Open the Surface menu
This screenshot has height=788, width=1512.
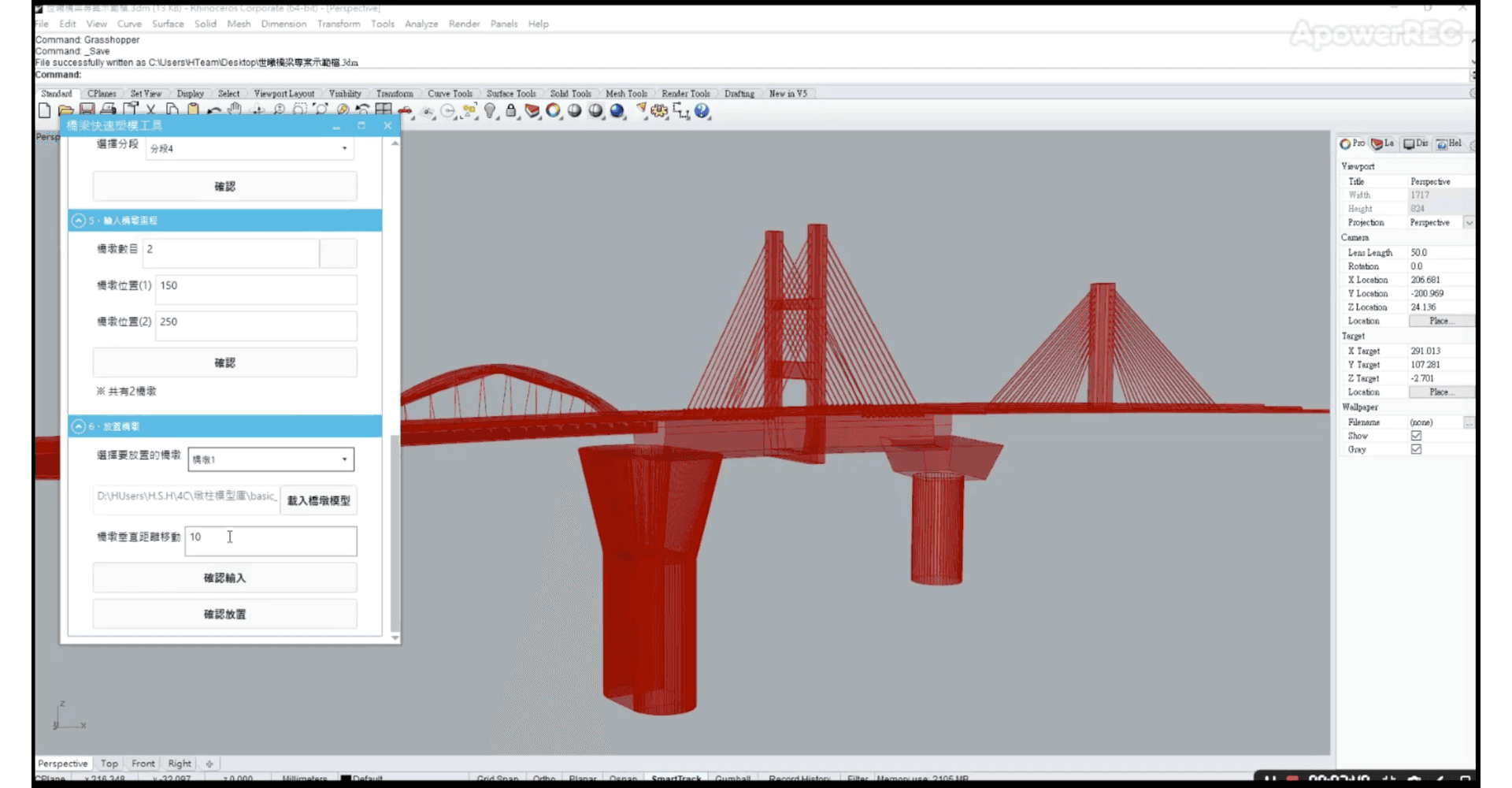168,24
